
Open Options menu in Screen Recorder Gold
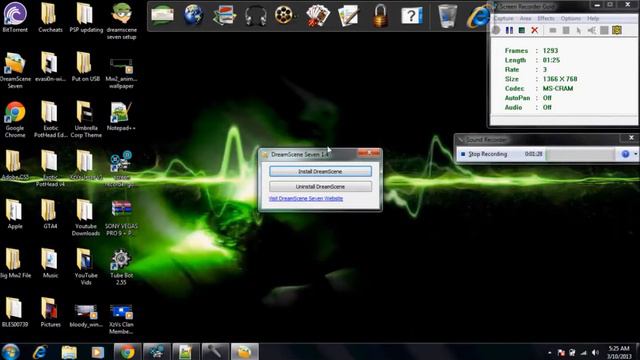pos(571,18)
